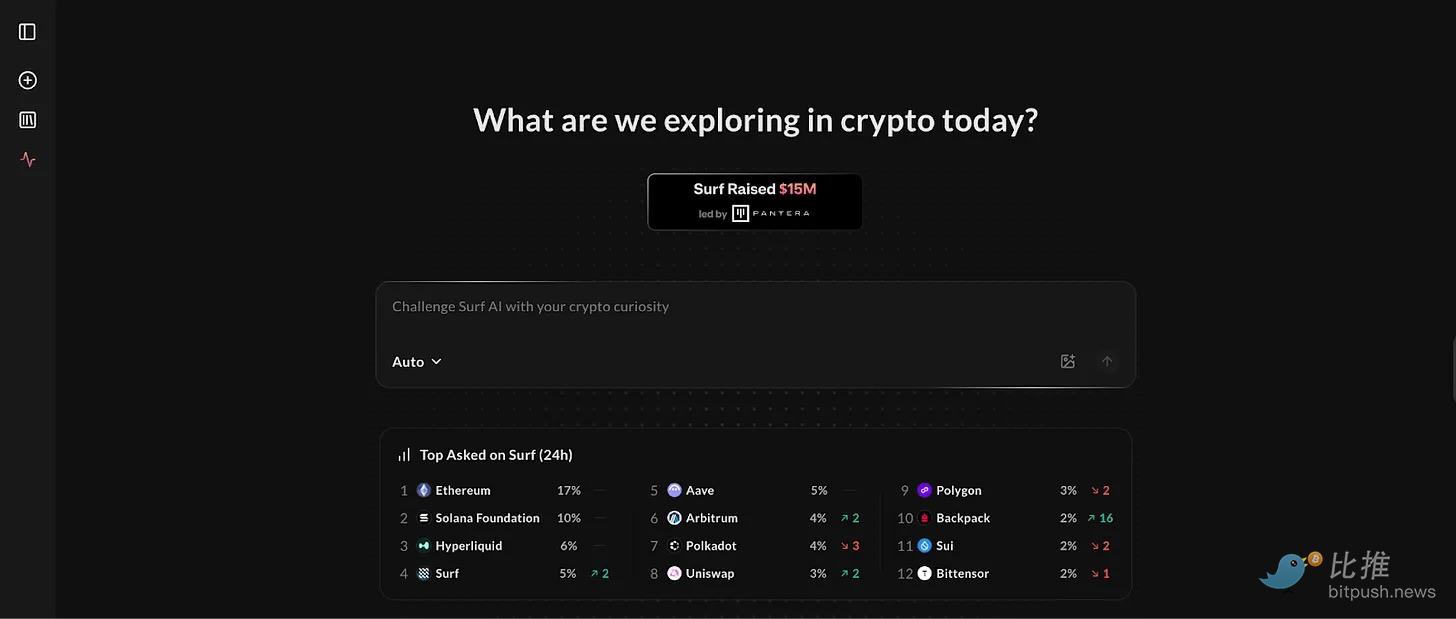This screenshot has height=619, width=1456.
Task: Open the Bittensor trending entry
Action: pos(962,573)
